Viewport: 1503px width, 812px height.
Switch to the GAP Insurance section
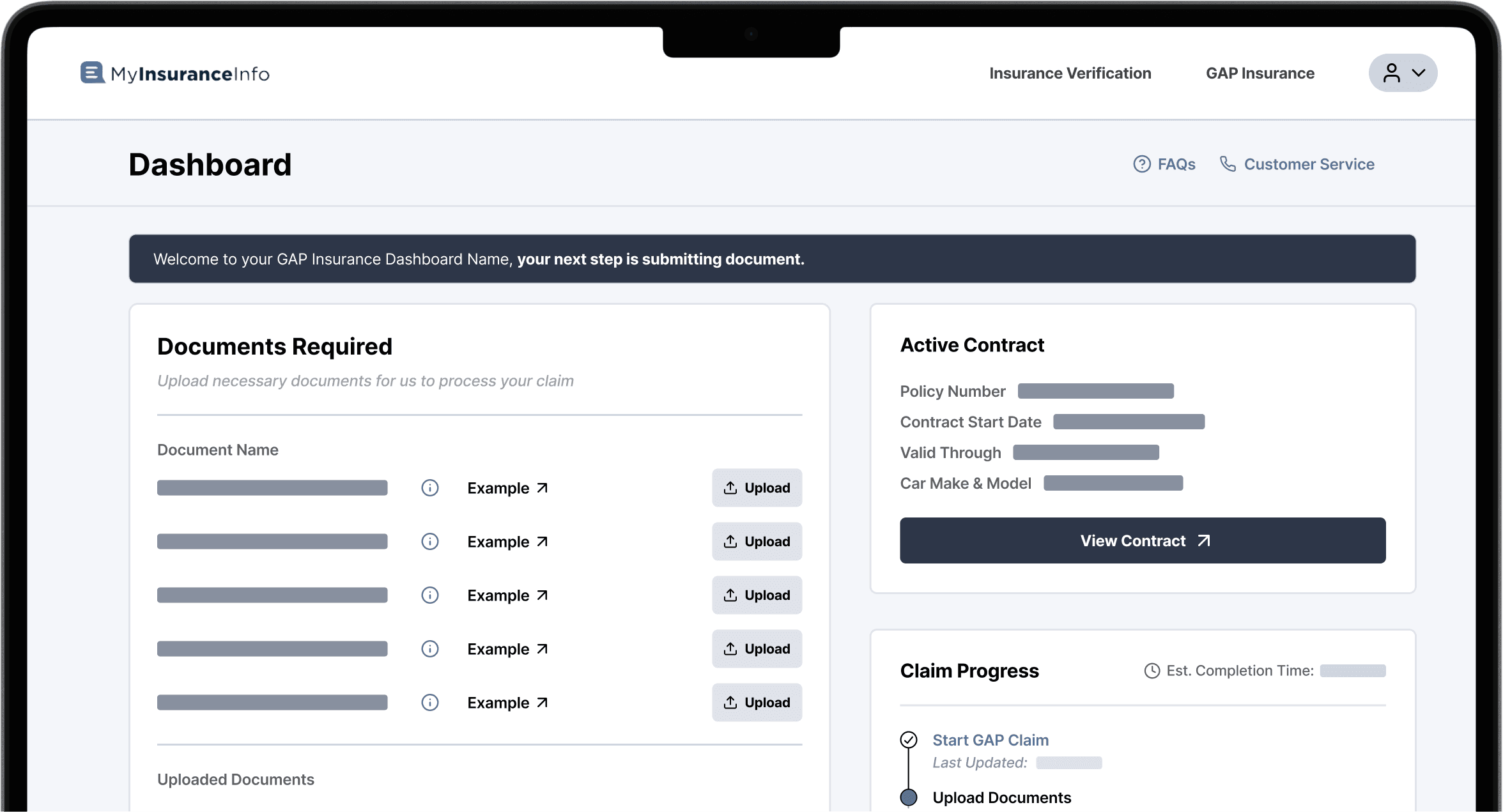pyautogui.click(x=1260, y=72)
